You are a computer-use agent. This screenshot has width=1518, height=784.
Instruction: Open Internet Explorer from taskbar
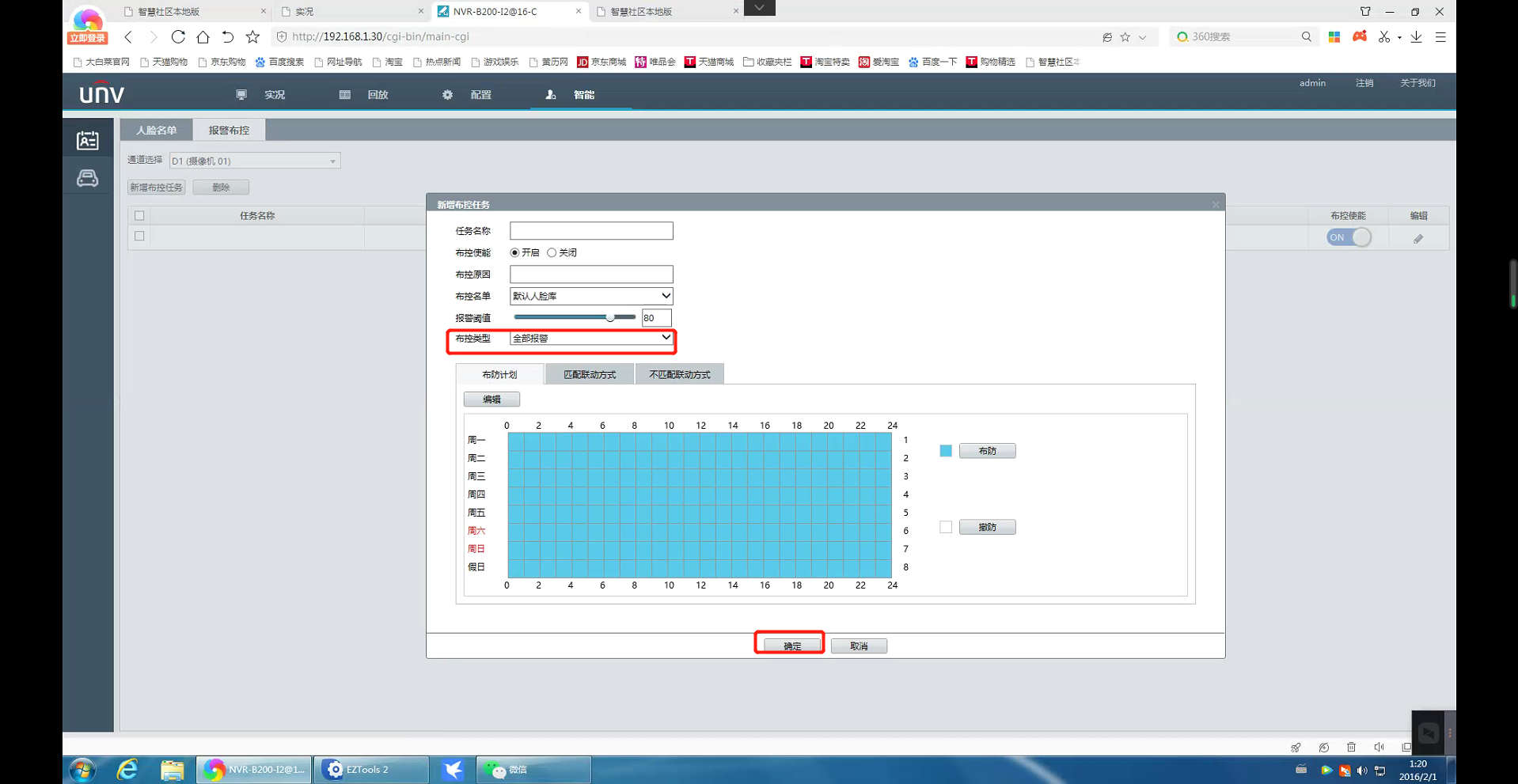click(127, 769)
